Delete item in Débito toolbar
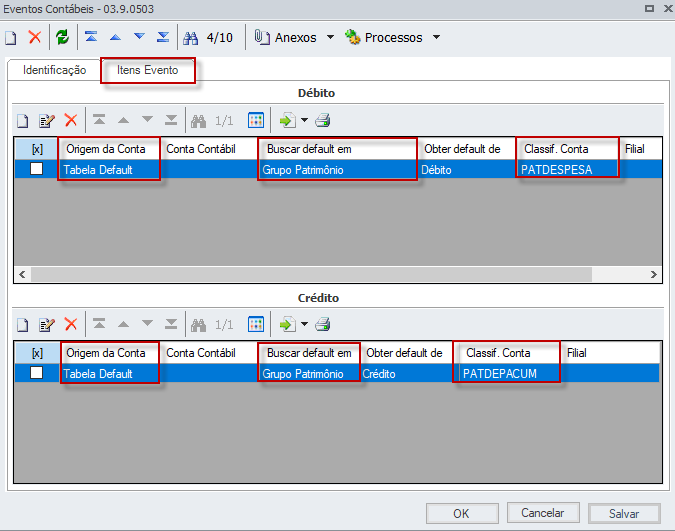675x531 pixels. [71, 120]
